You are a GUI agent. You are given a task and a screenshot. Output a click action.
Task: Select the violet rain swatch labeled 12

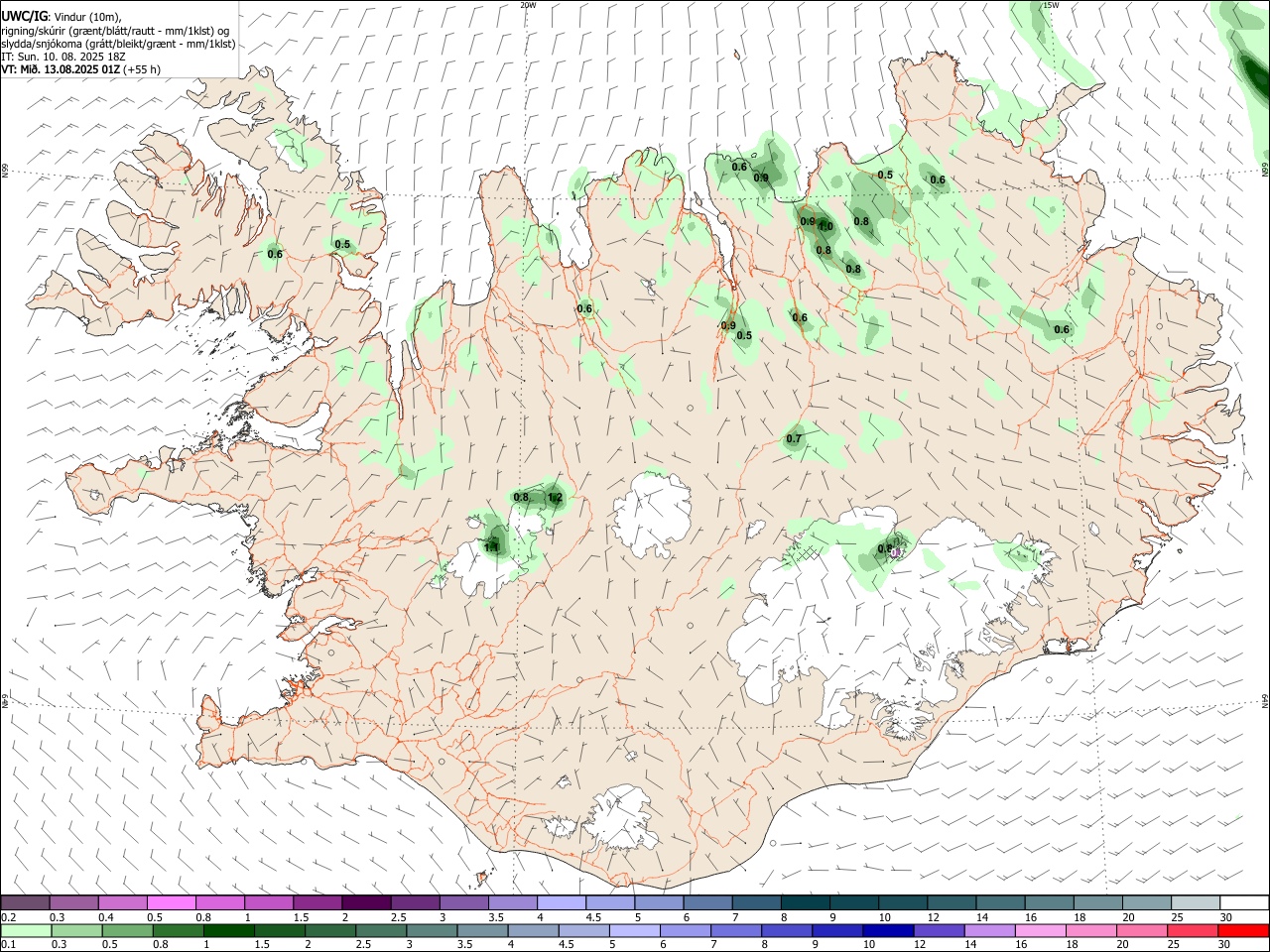click(x=940, y=930)
